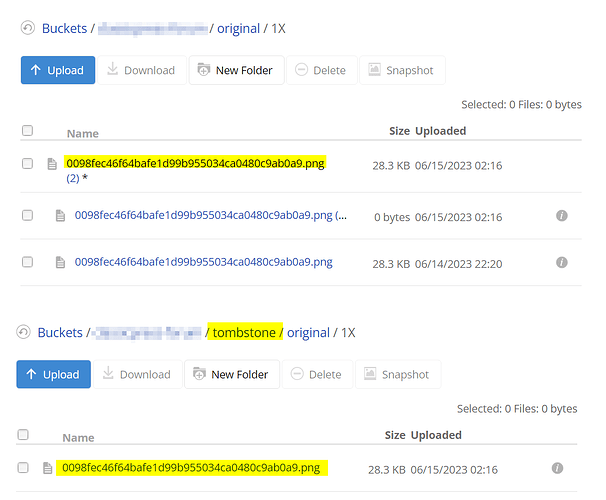Click the back arrow icon in tombstone breadcrumb
606x500 pixels.
point(23,332)
